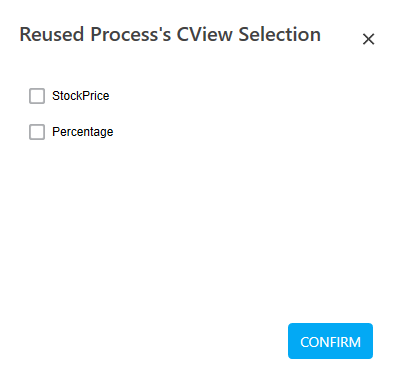Check the box beside StockPrice

37,96
